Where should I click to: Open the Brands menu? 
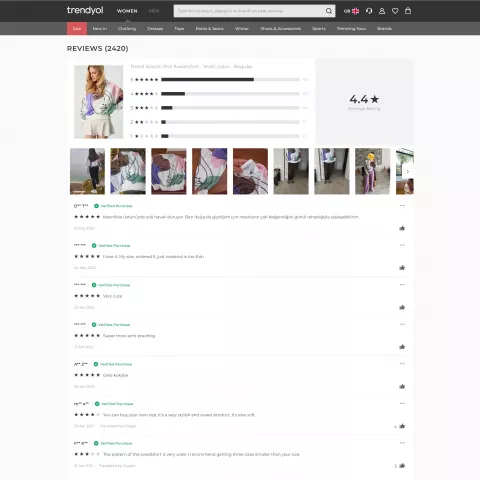click(384, 29)
